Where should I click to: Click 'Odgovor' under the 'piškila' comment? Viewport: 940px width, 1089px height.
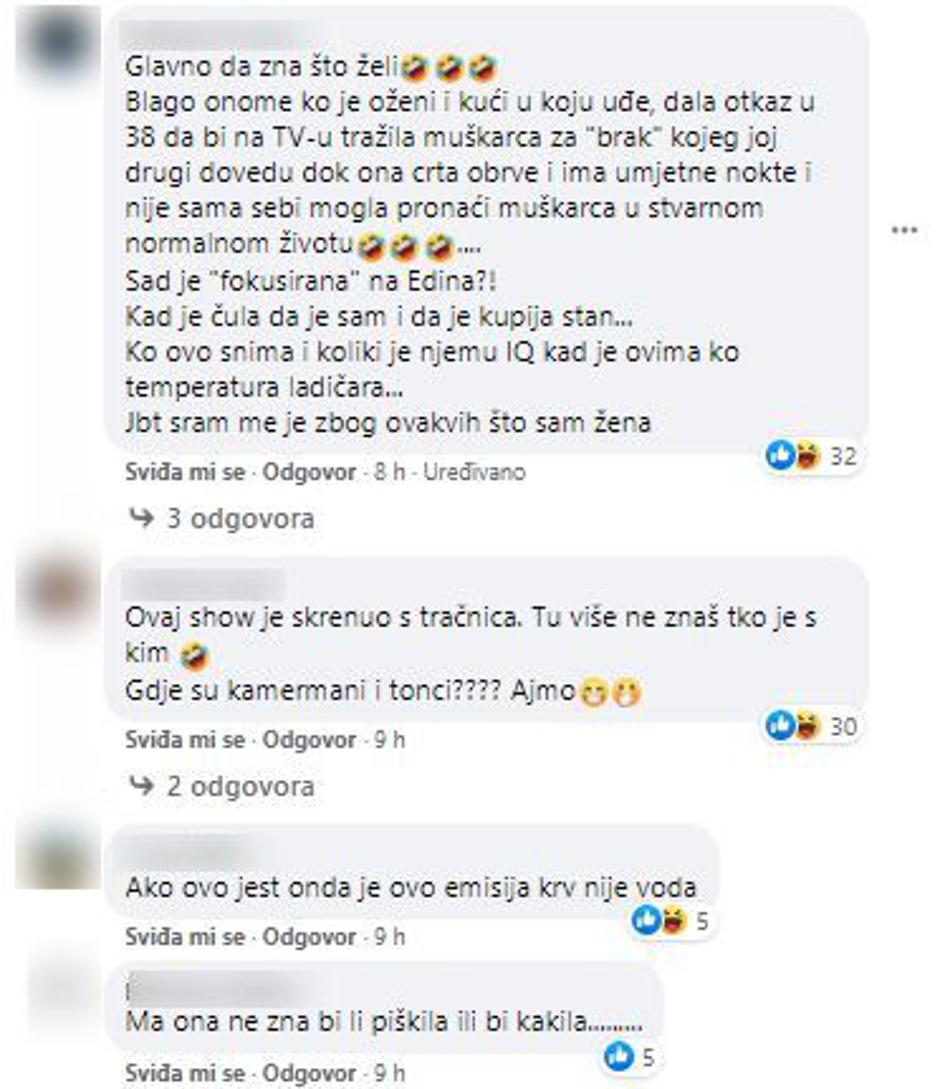point(309,1073)
